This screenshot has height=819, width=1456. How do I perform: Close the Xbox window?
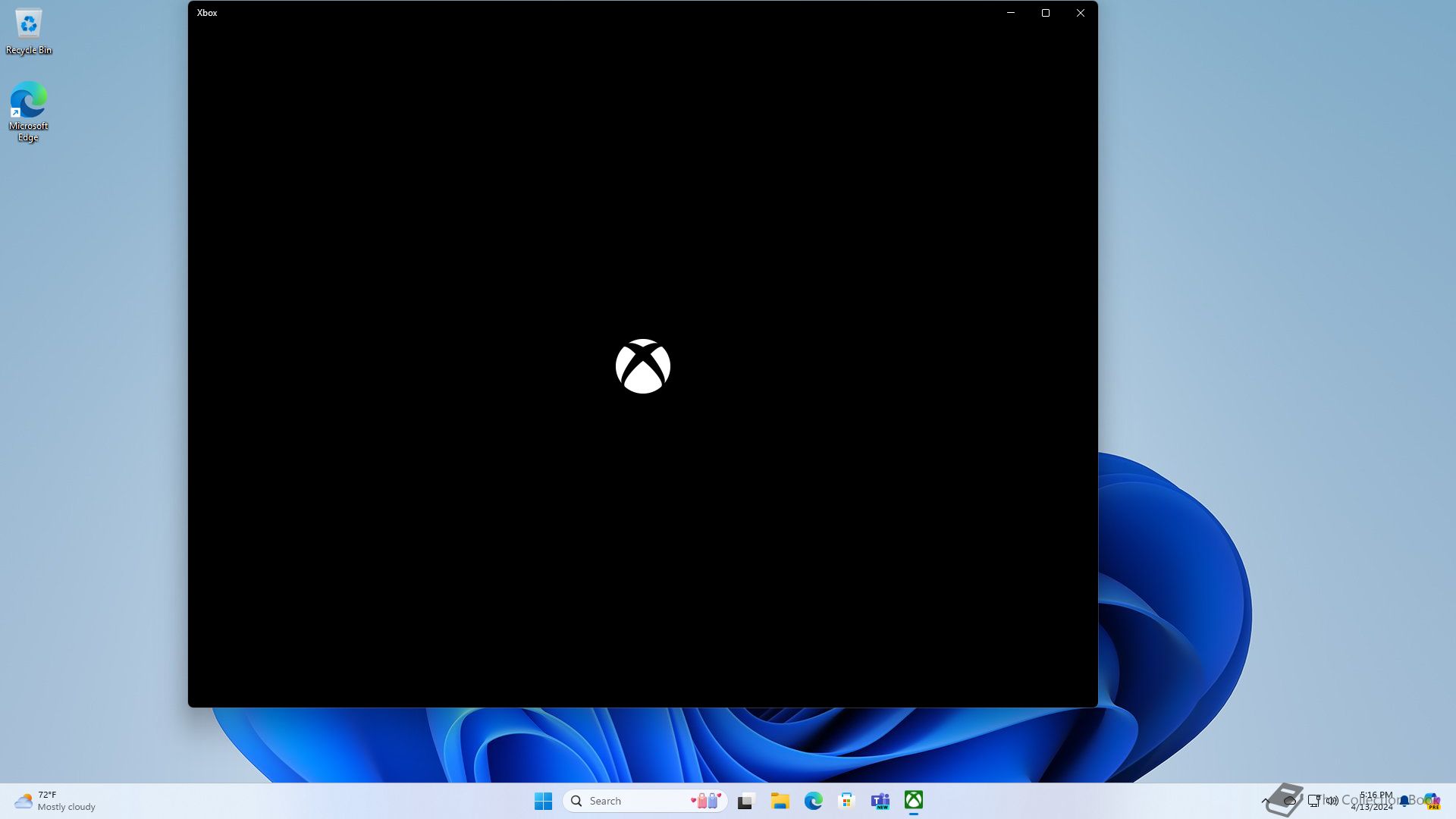coord(1081,13)
